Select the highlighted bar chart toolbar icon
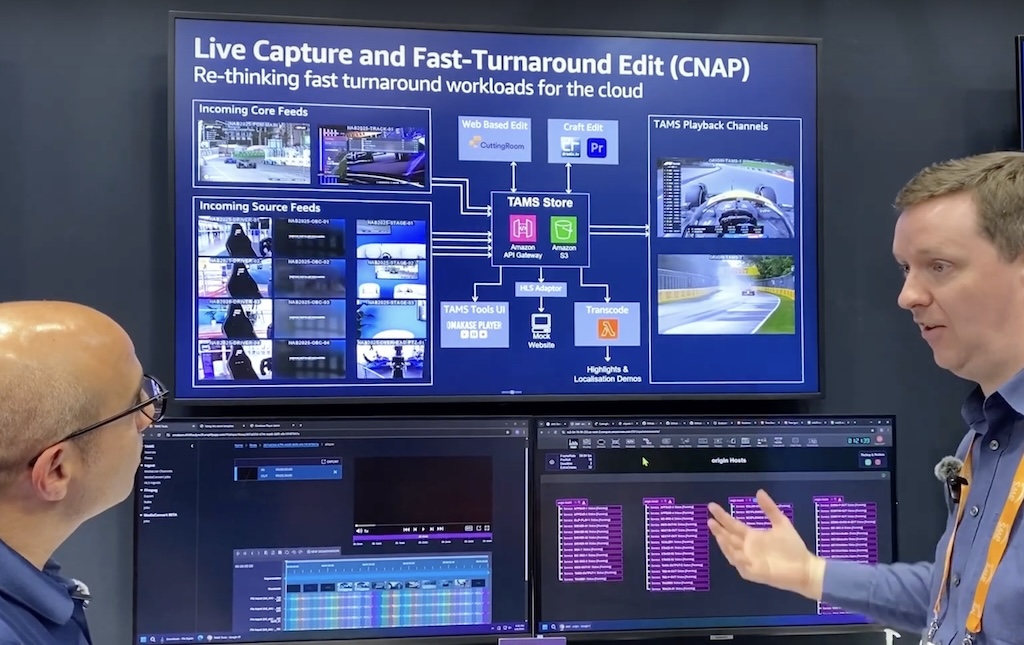 click(x=573, y=443)
